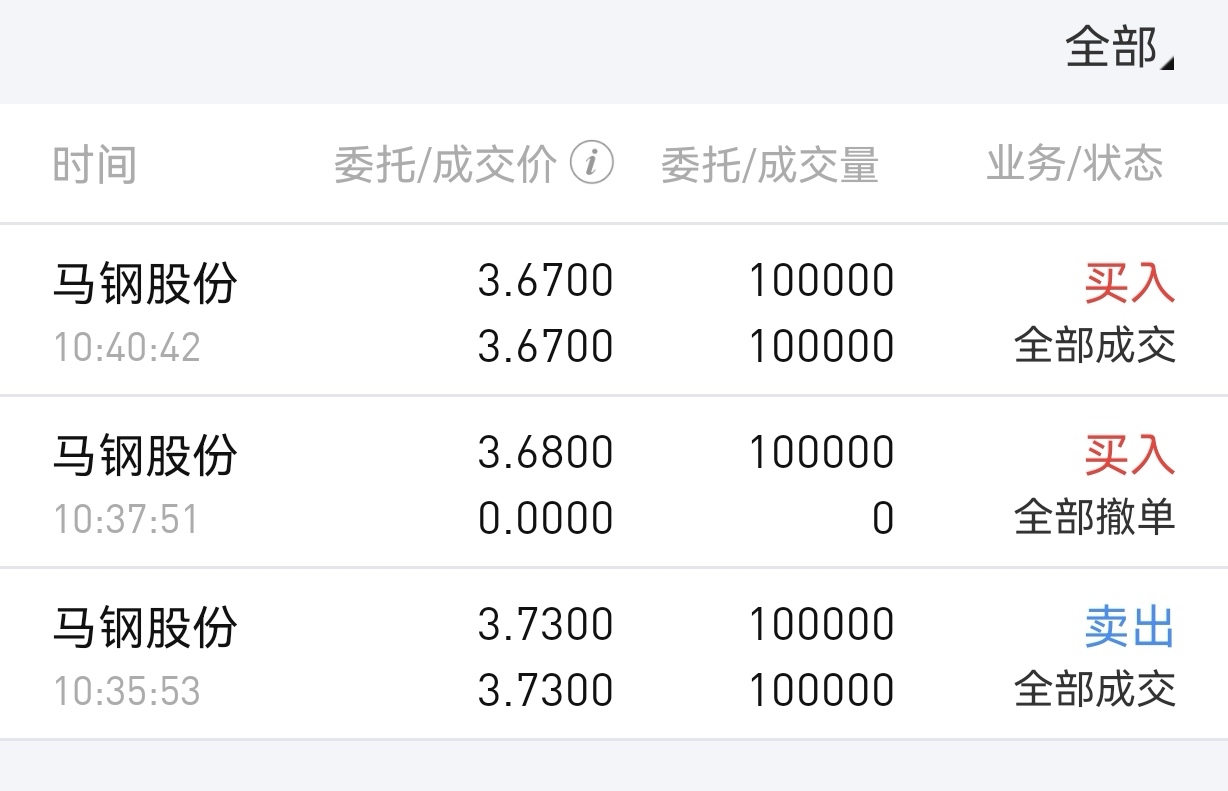Image resolution: width=1228 pixels, height=791 pixels.
Task: Click the 3.7300 order price
Action: [546, 625]
